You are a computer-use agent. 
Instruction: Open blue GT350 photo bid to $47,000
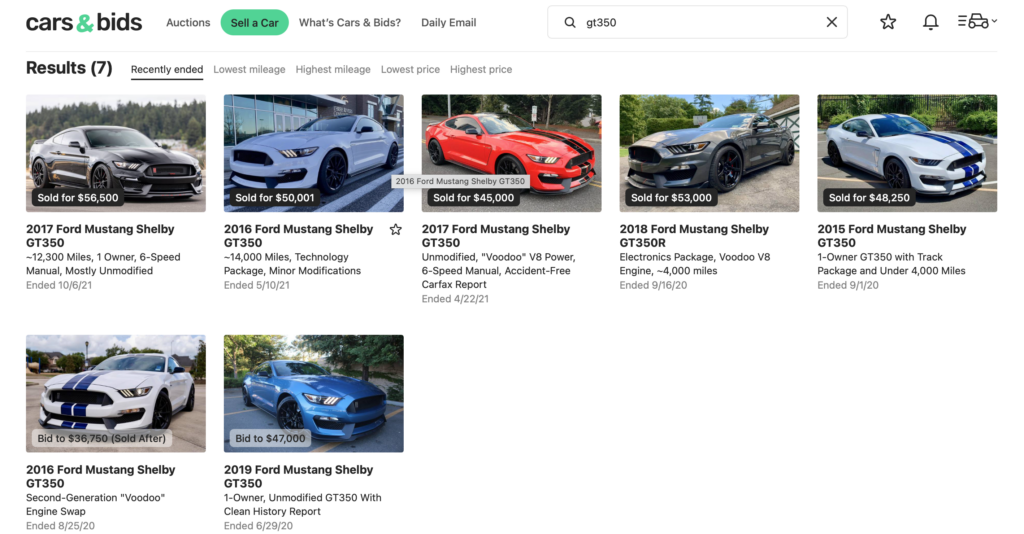click(313, 393)
